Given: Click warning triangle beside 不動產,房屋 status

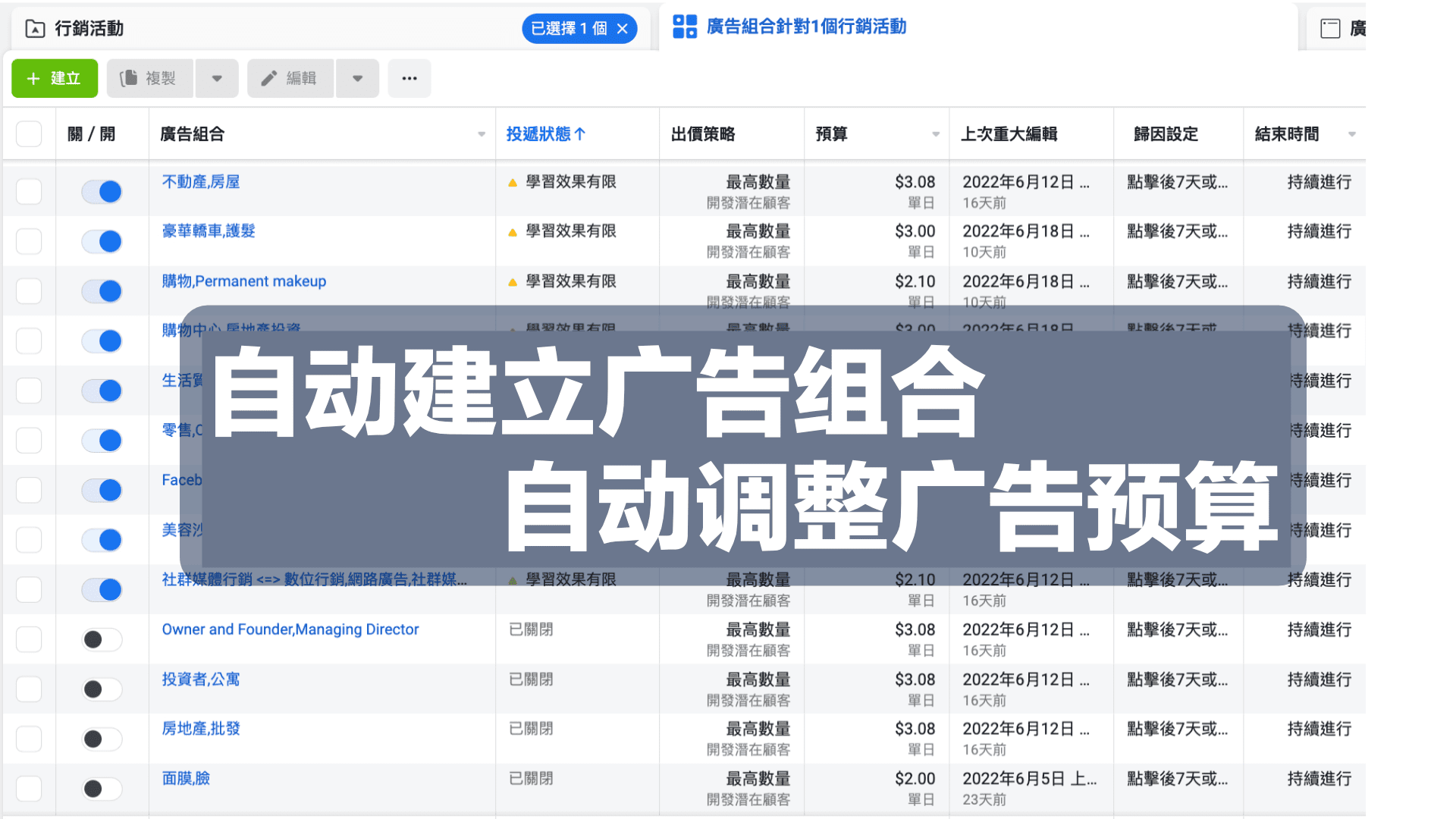Looking at the screenshot, I should [513, 183].
